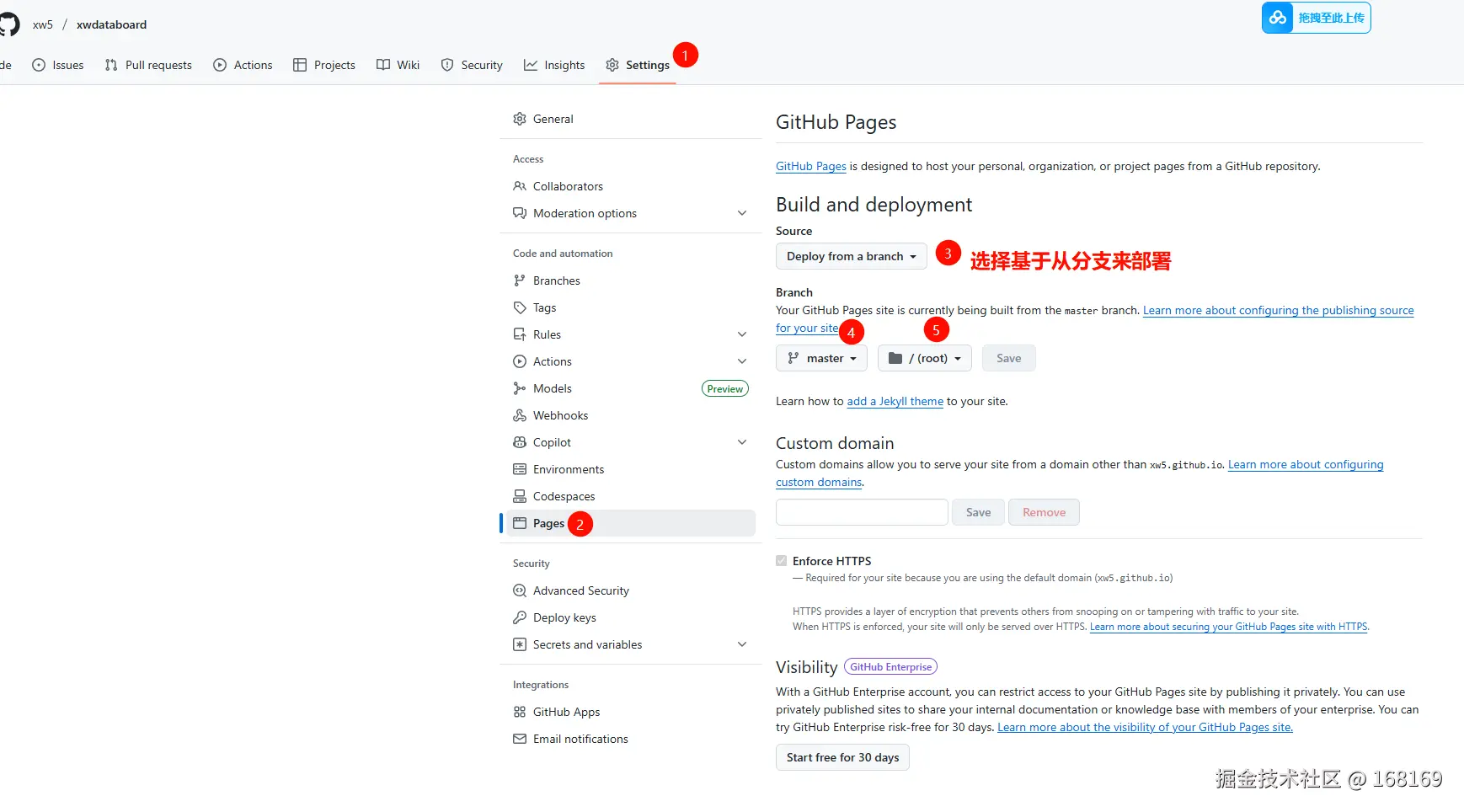Open the / (root) folder dropdown

coord(924,358)
